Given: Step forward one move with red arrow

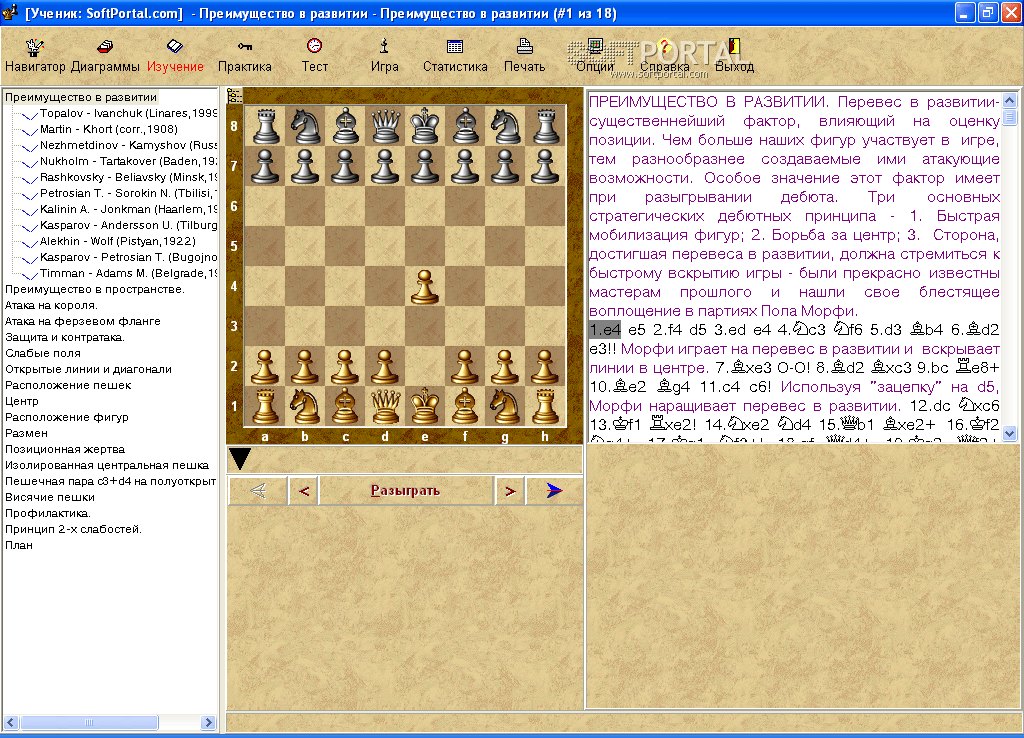Looking at the screenshot, I should (x=510, y=490).
